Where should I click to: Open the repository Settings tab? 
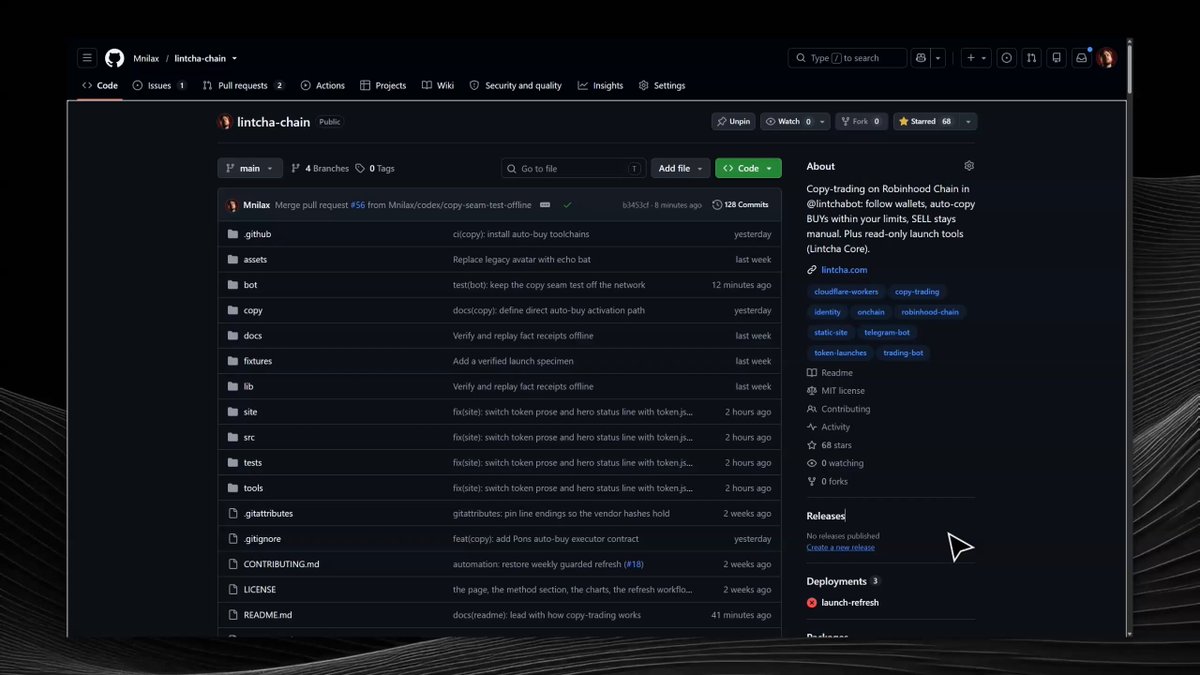pos(662,86)
